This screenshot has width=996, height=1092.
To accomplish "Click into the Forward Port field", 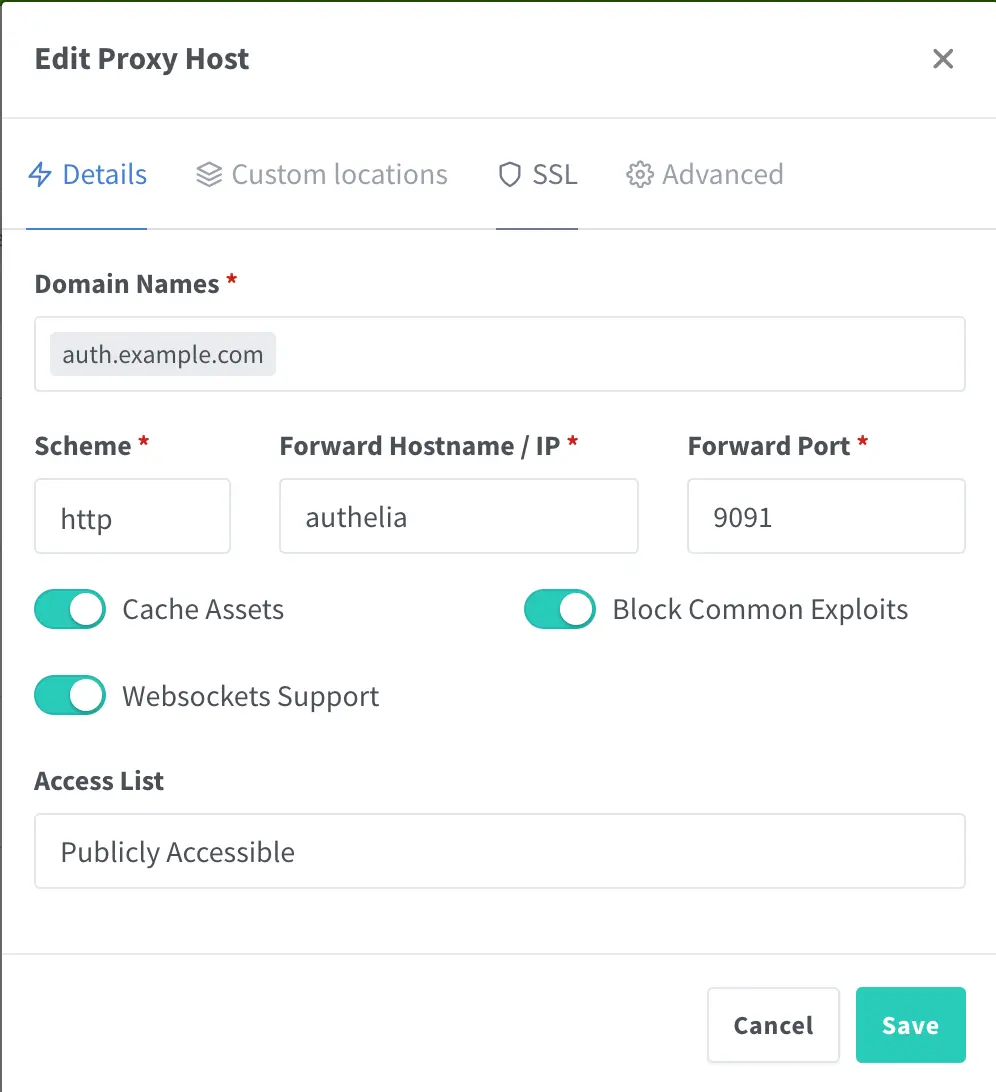I will click(x=825, y=516).
